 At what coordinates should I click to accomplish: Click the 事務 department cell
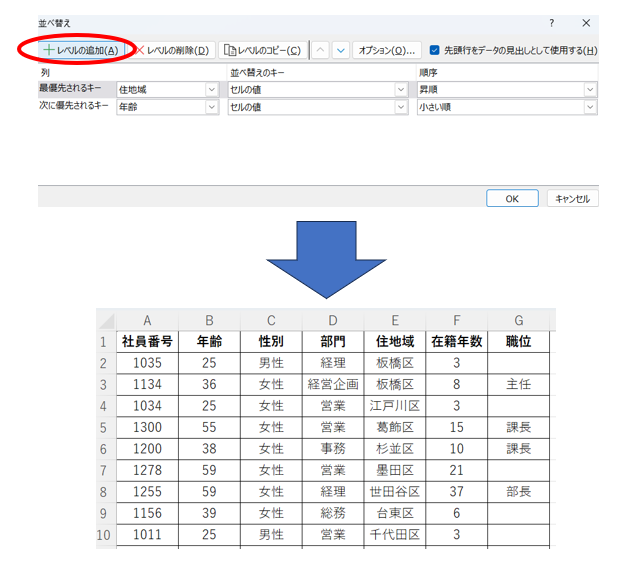(x=333, y=449)
